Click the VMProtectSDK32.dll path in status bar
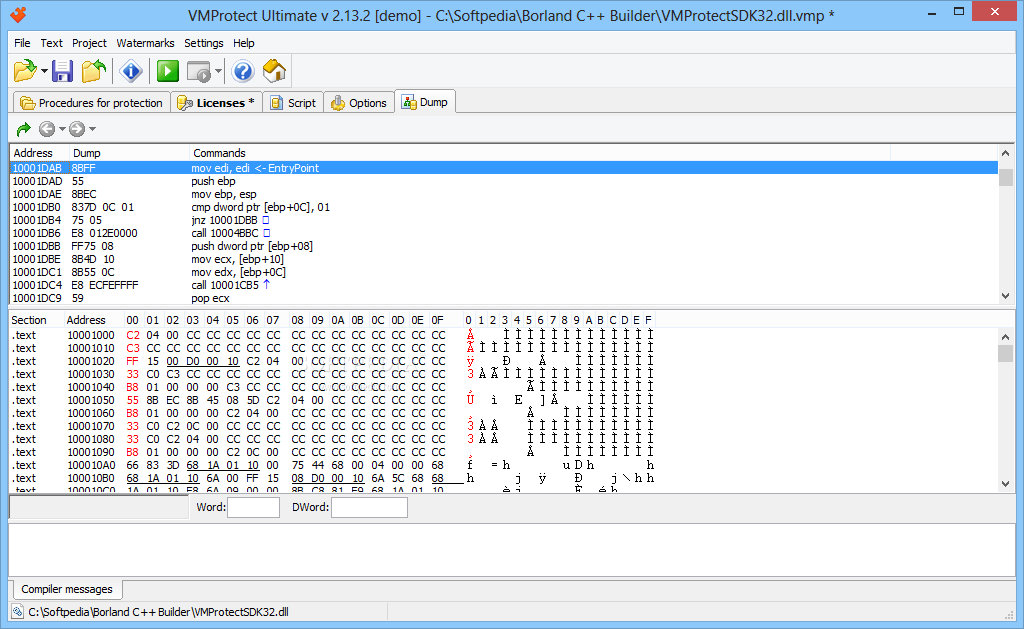 click(x=158, y=612)
